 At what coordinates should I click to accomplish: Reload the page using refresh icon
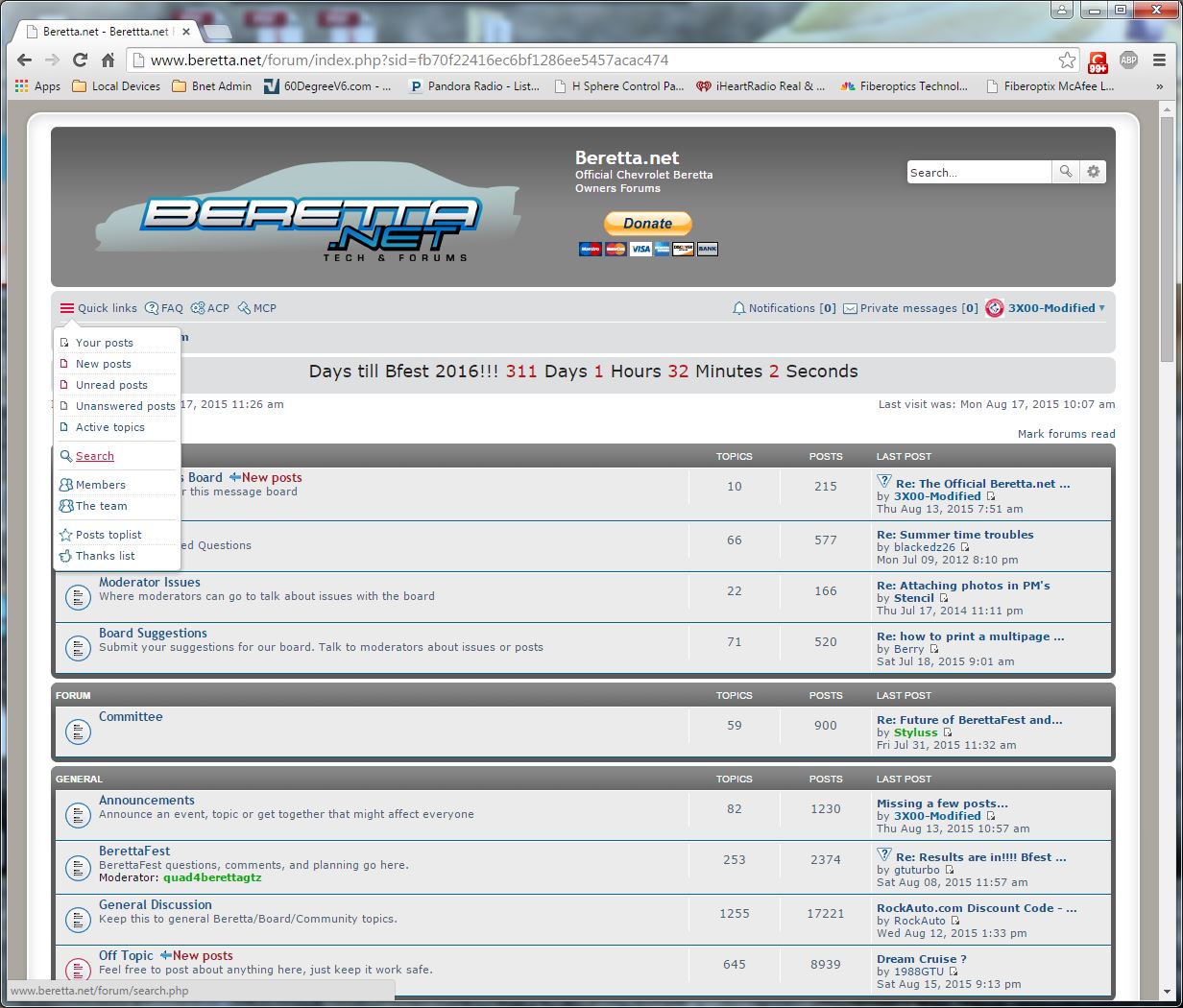(81, 60)
